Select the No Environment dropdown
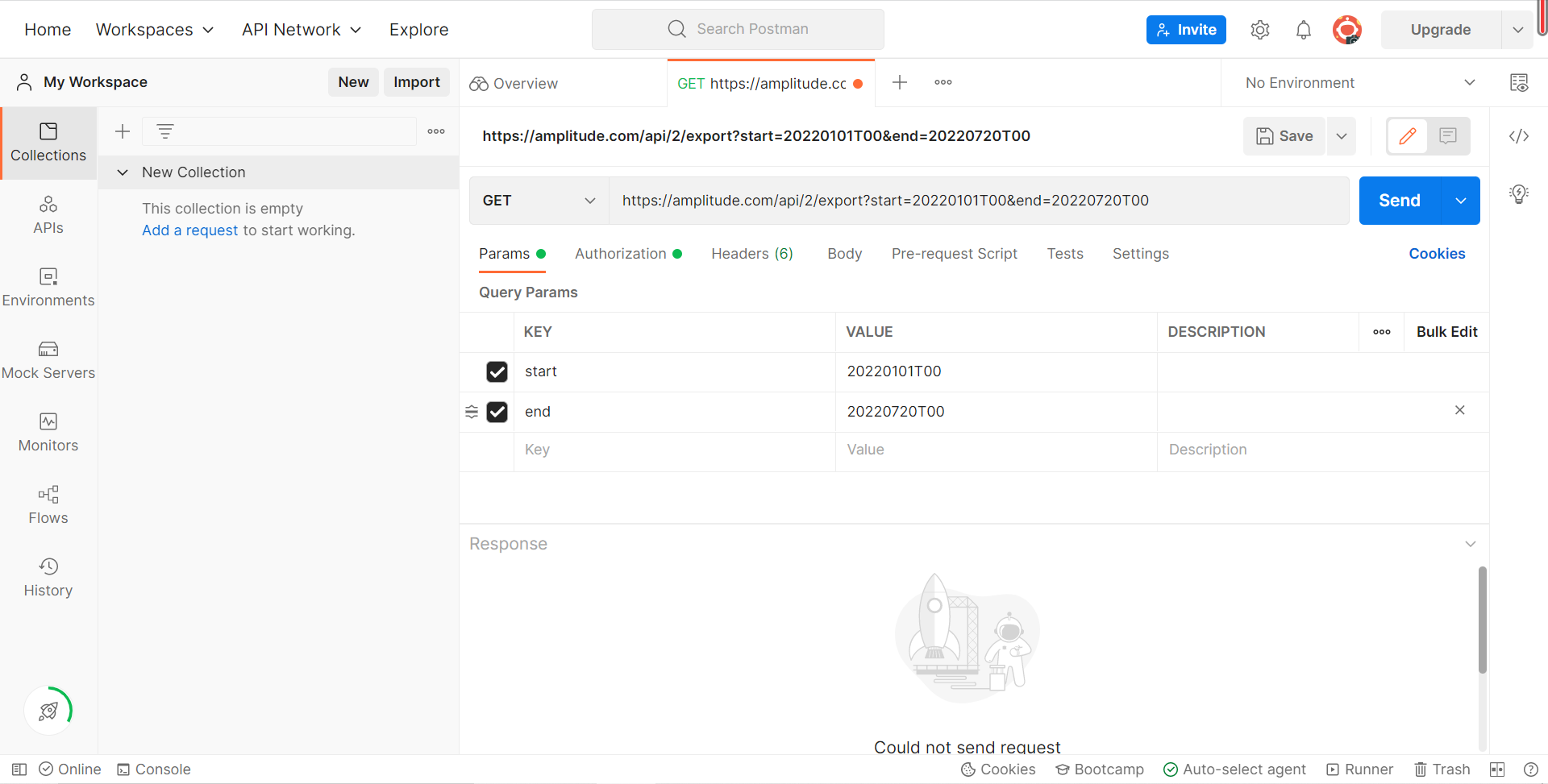The image size is (1548, 784). pos(1360,83)
